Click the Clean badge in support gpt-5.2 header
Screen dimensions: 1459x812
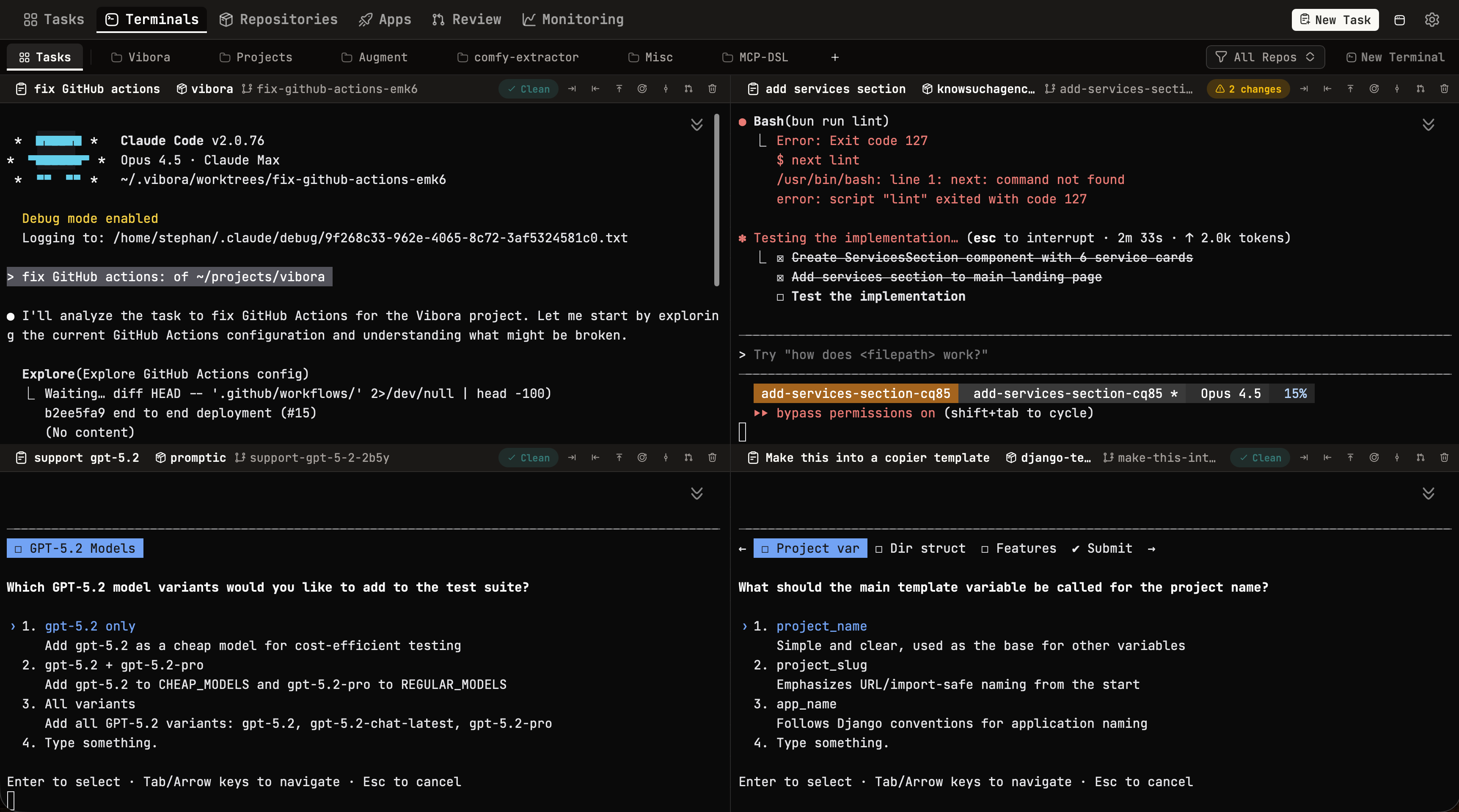click(529, 458)
